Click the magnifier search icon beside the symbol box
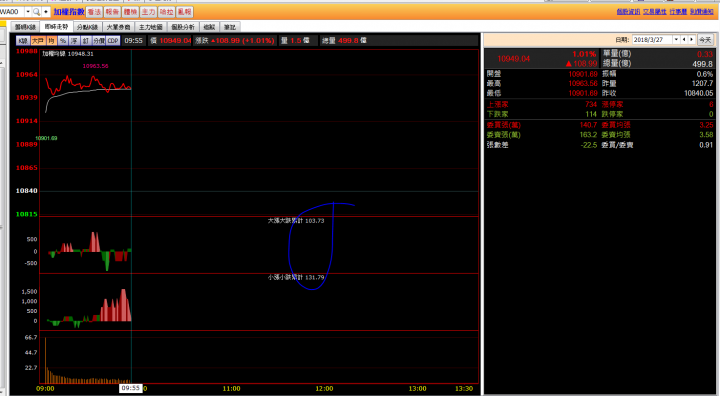Screen dimensions: 720x396 [36, 12]
